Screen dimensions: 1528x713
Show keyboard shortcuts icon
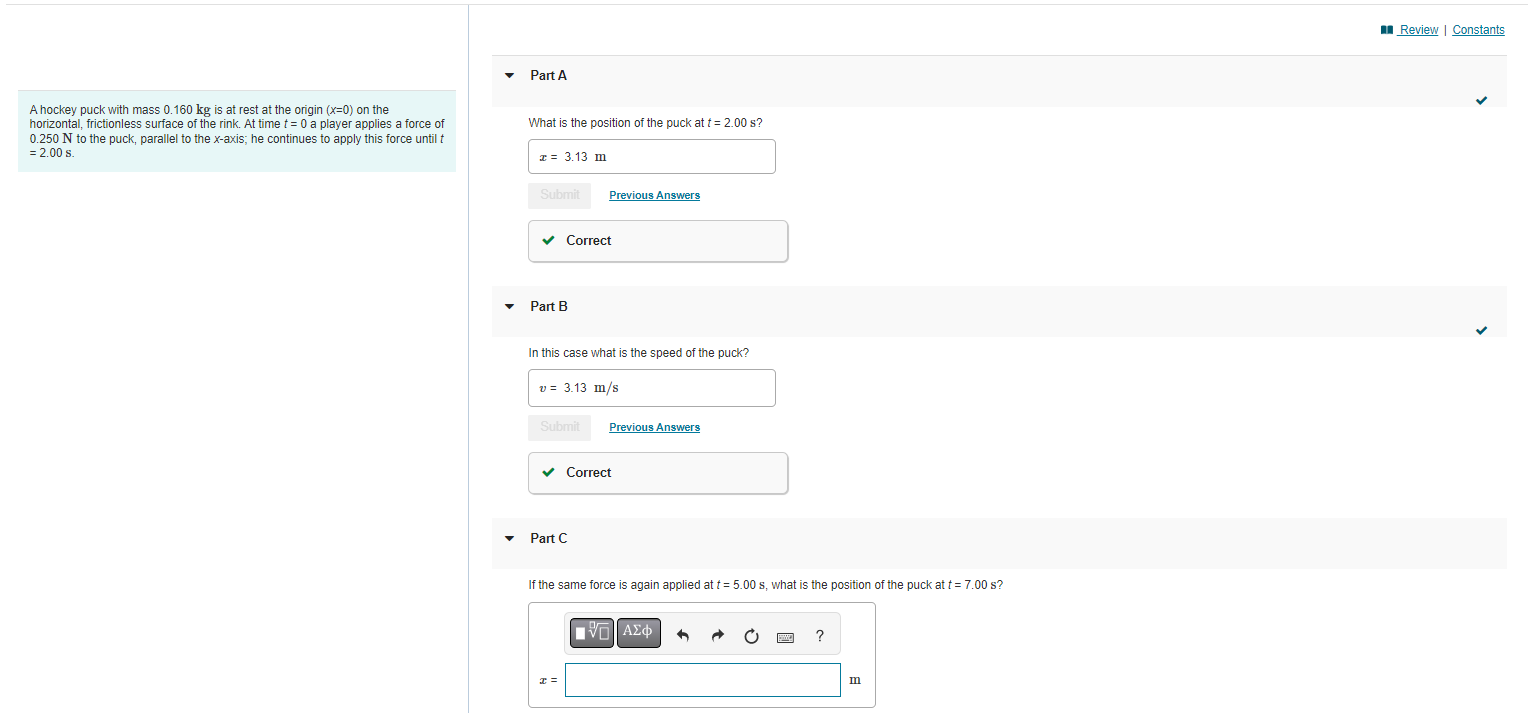[785, 636]
